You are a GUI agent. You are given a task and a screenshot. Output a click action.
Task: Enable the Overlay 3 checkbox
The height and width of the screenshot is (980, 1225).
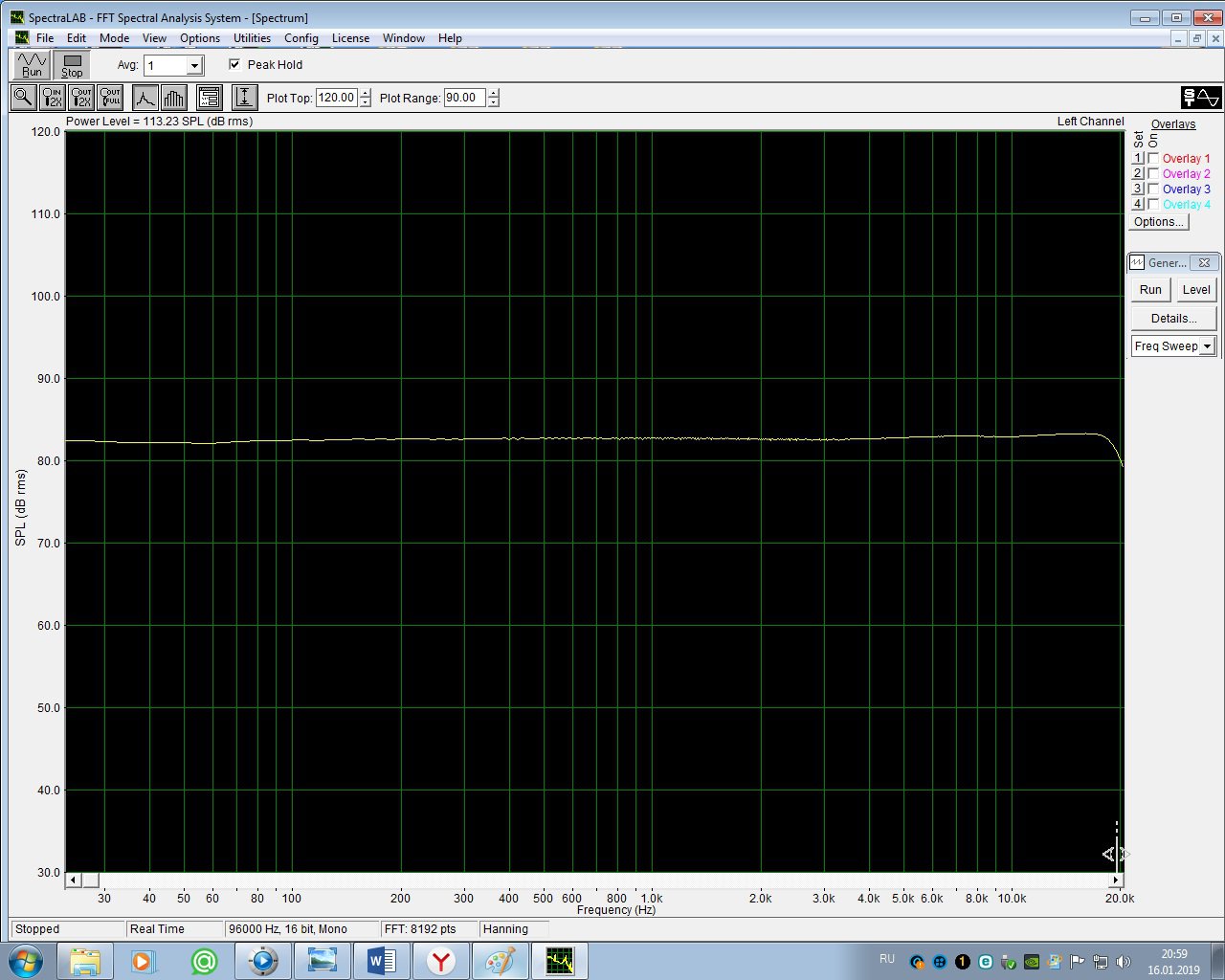click(x=1153, y=189)
